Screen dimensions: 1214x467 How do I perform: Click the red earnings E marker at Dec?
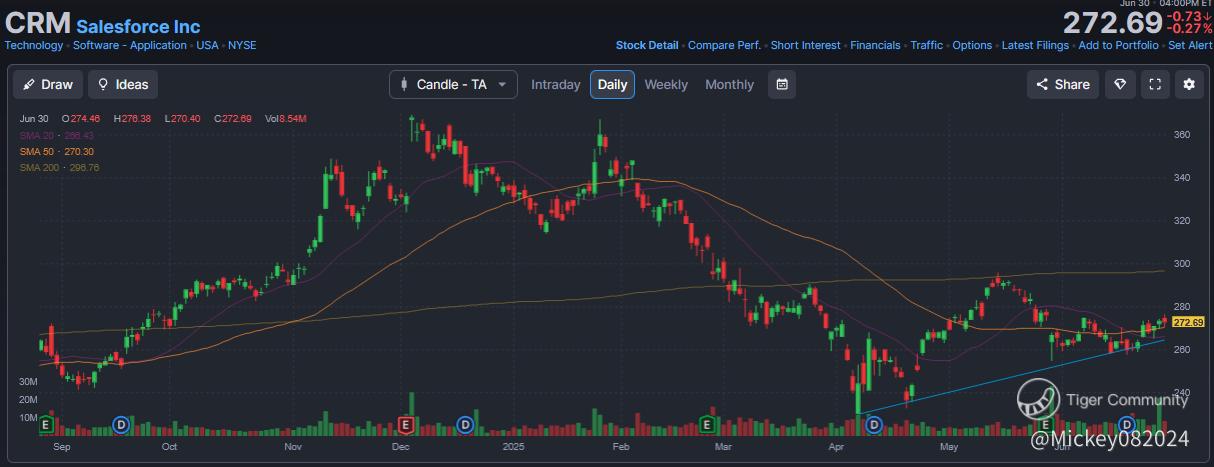point(406,425)
